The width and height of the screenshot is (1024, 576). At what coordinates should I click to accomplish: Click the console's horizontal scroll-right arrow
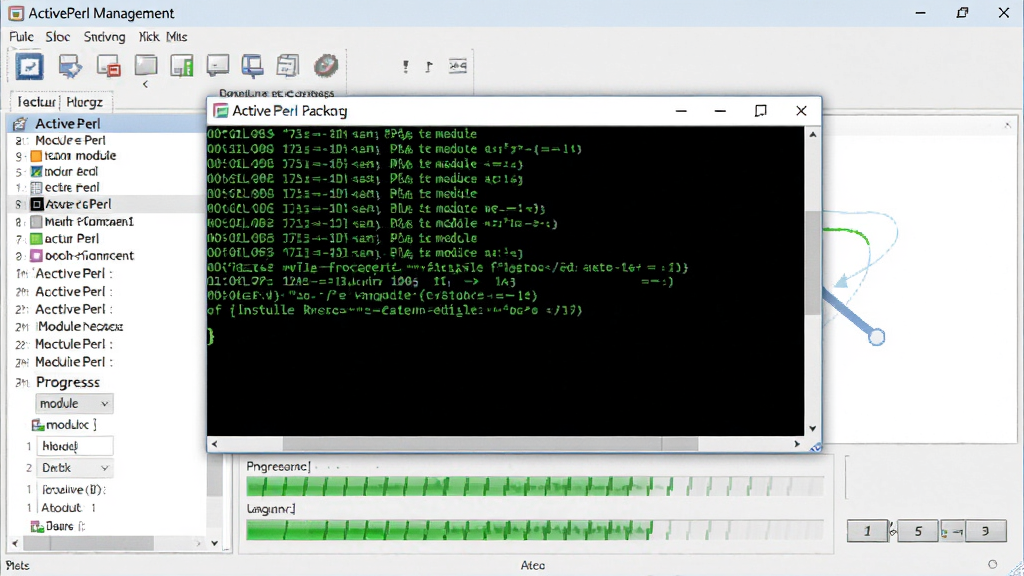click(797, 444)
